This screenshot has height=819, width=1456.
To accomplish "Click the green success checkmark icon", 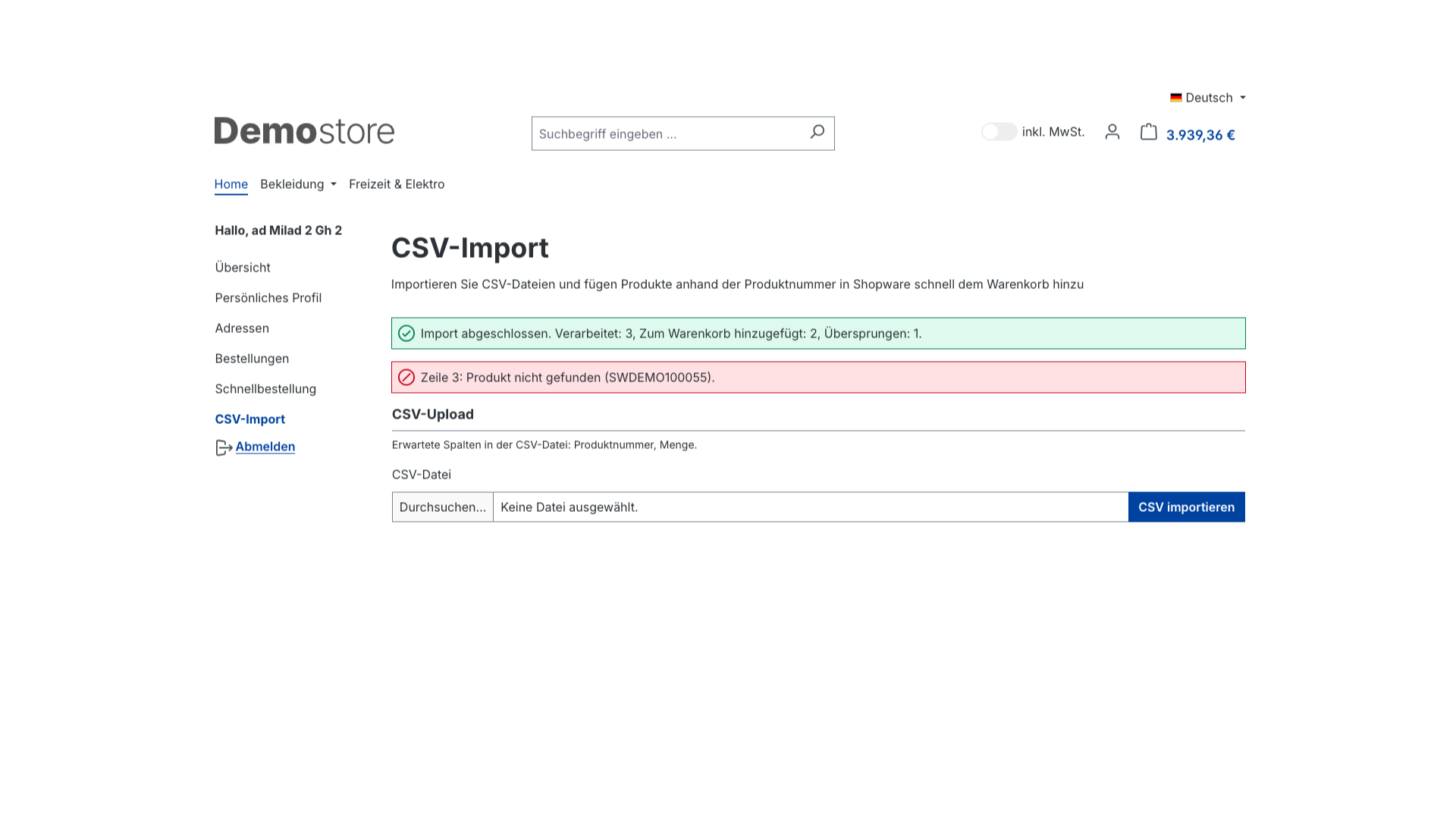I will pos(406,334).
